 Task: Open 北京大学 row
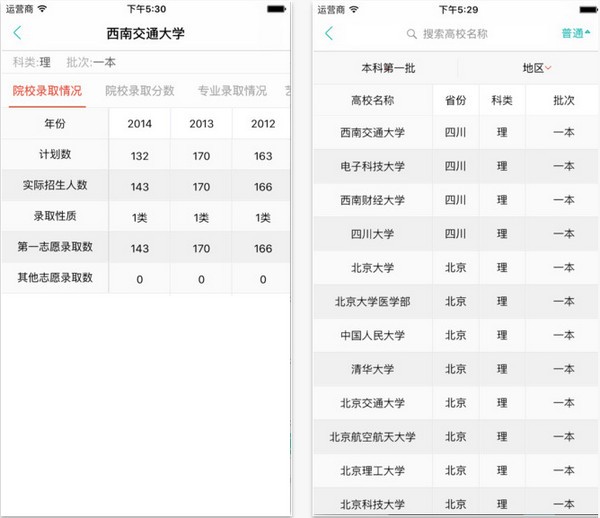(456, 267)
